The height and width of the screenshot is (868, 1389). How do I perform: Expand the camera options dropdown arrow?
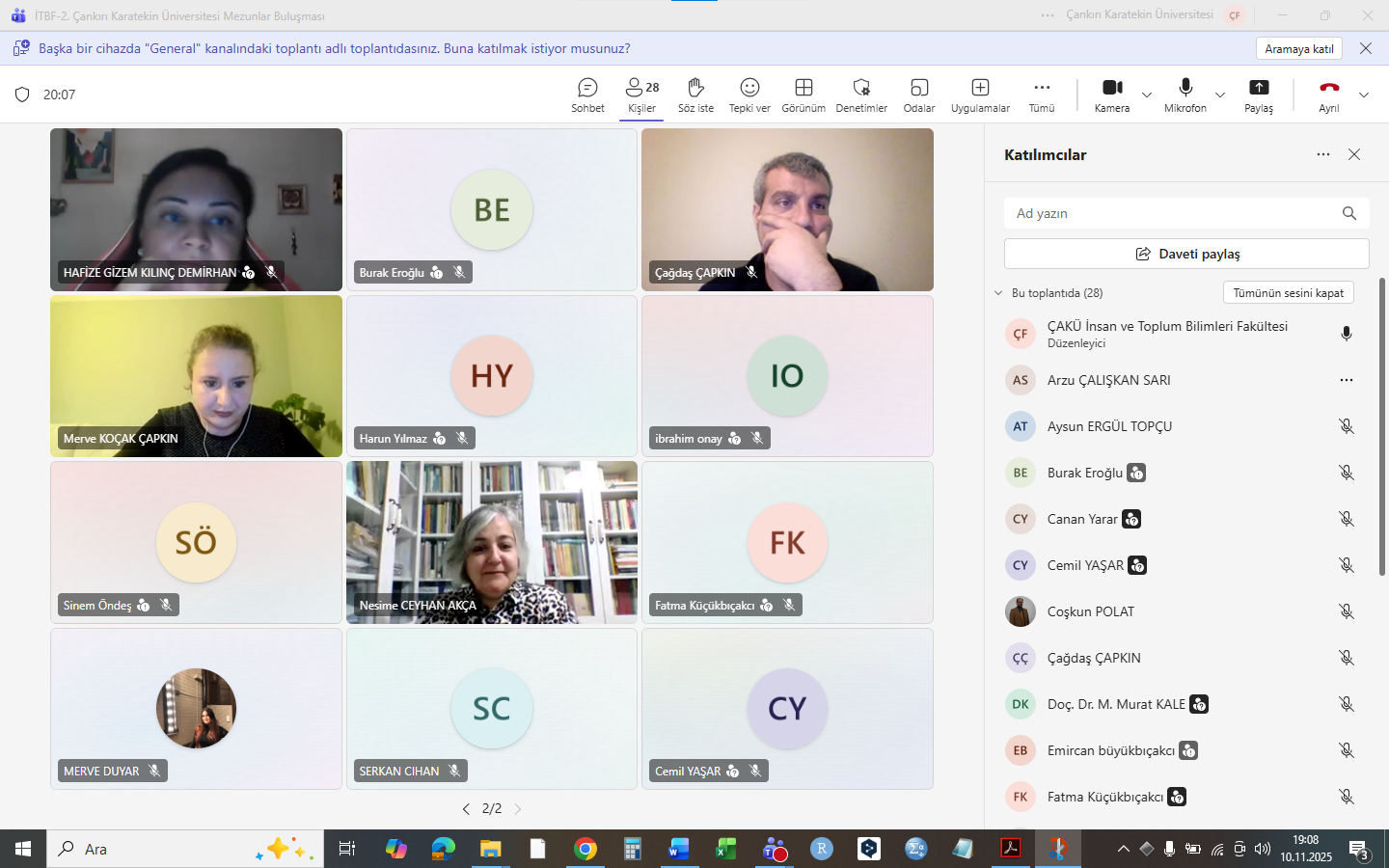pyautogui.click(x=1147, y=95)
